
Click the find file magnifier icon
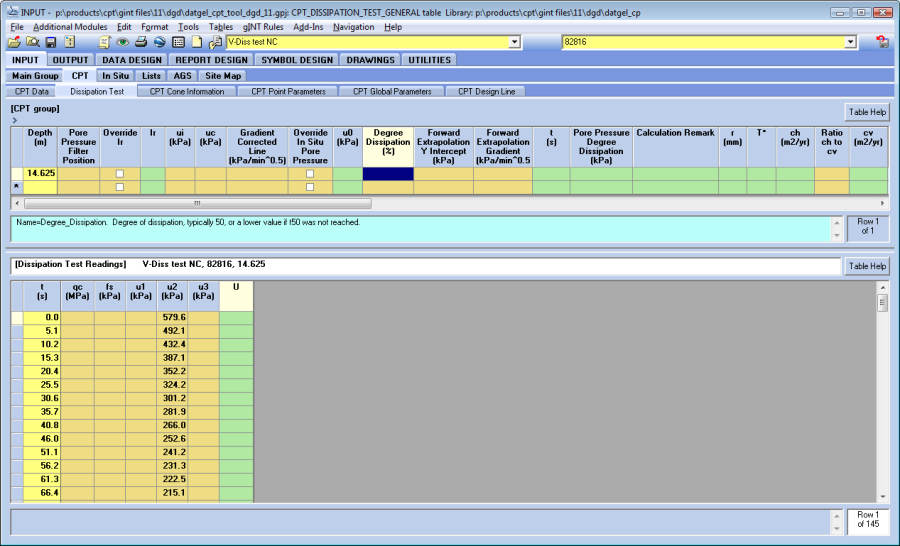click(x=32, y=42)
